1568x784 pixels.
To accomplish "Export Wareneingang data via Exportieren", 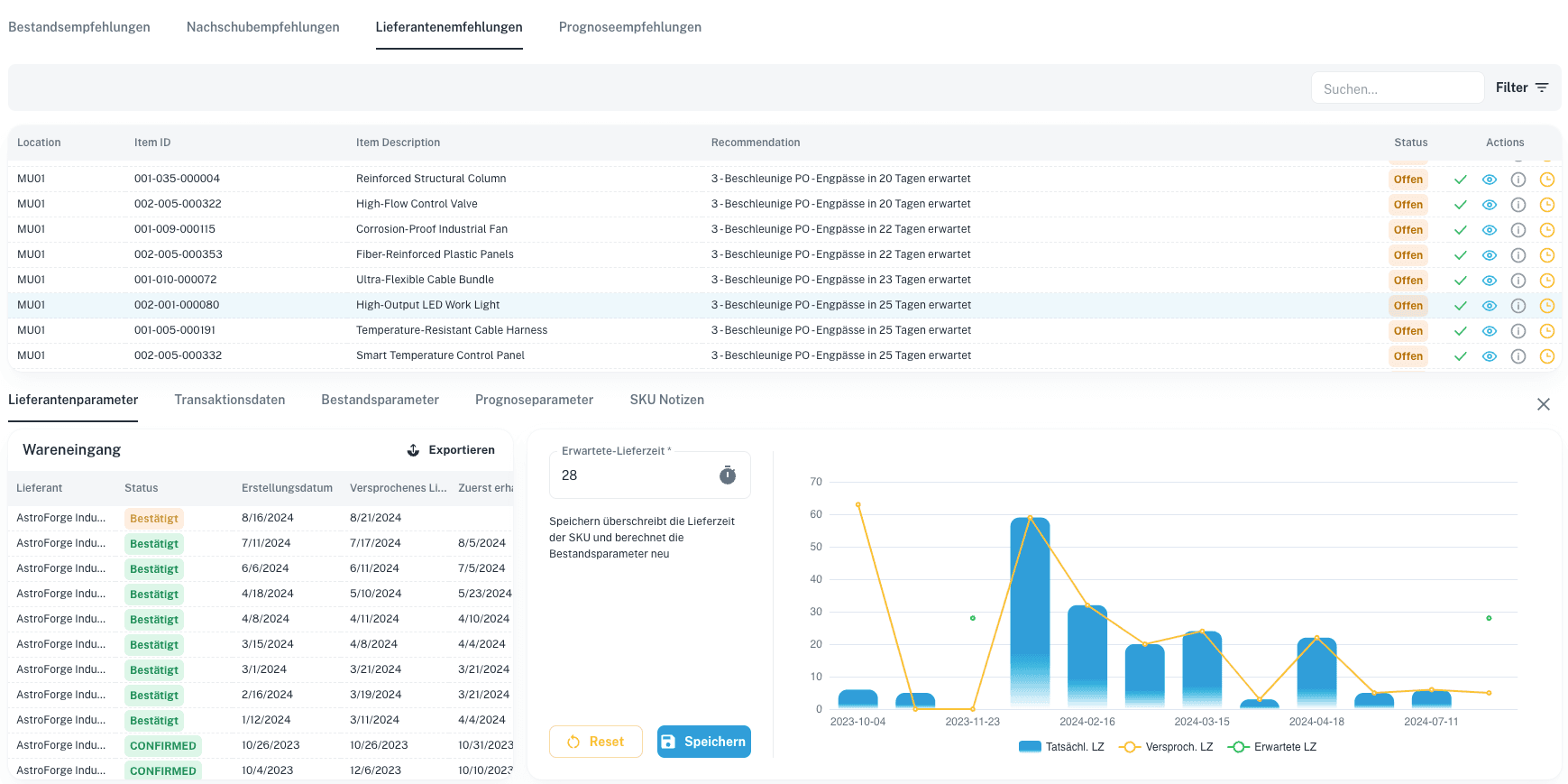I will [x=451, y=450].
